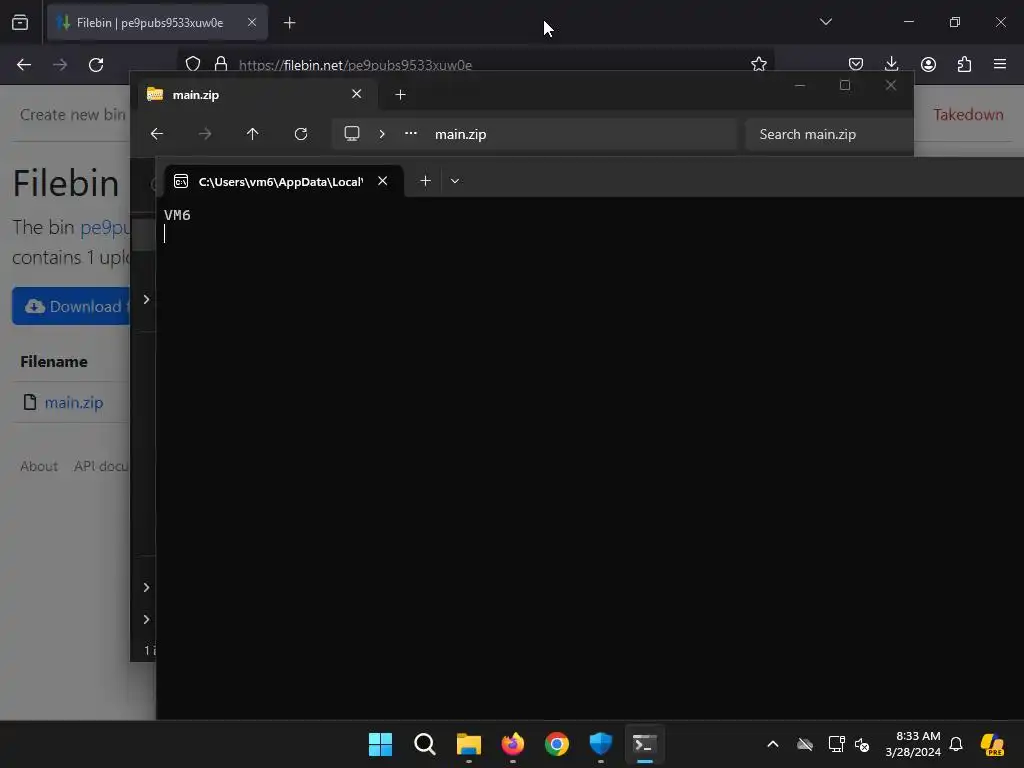Viewport: 1024px width, 768px height.
Task: Click This PC monitor icon in breadcrumb
Action: tap(352, 134)
